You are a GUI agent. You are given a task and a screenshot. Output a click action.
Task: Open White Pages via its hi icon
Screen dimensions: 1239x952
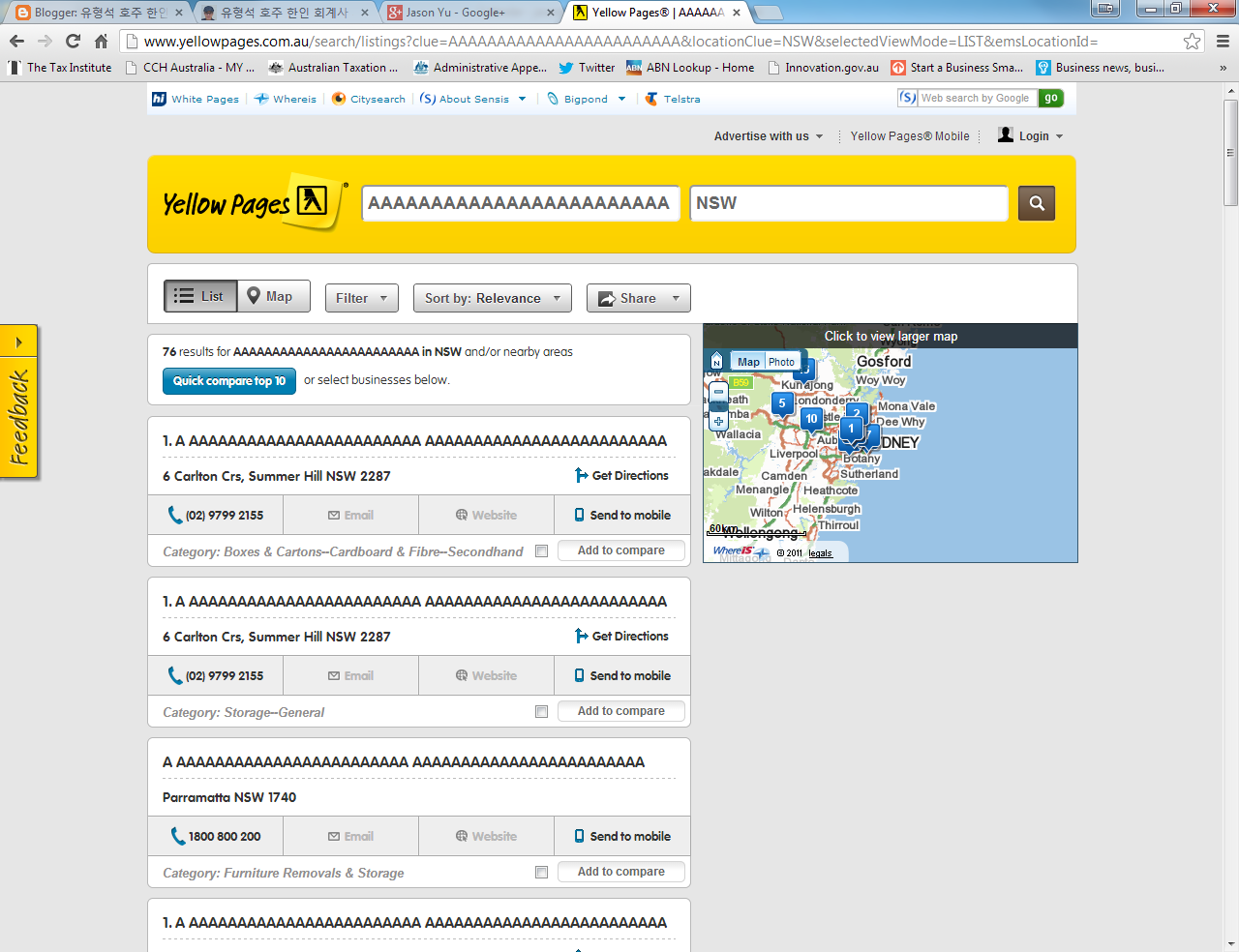pos(159,98)
